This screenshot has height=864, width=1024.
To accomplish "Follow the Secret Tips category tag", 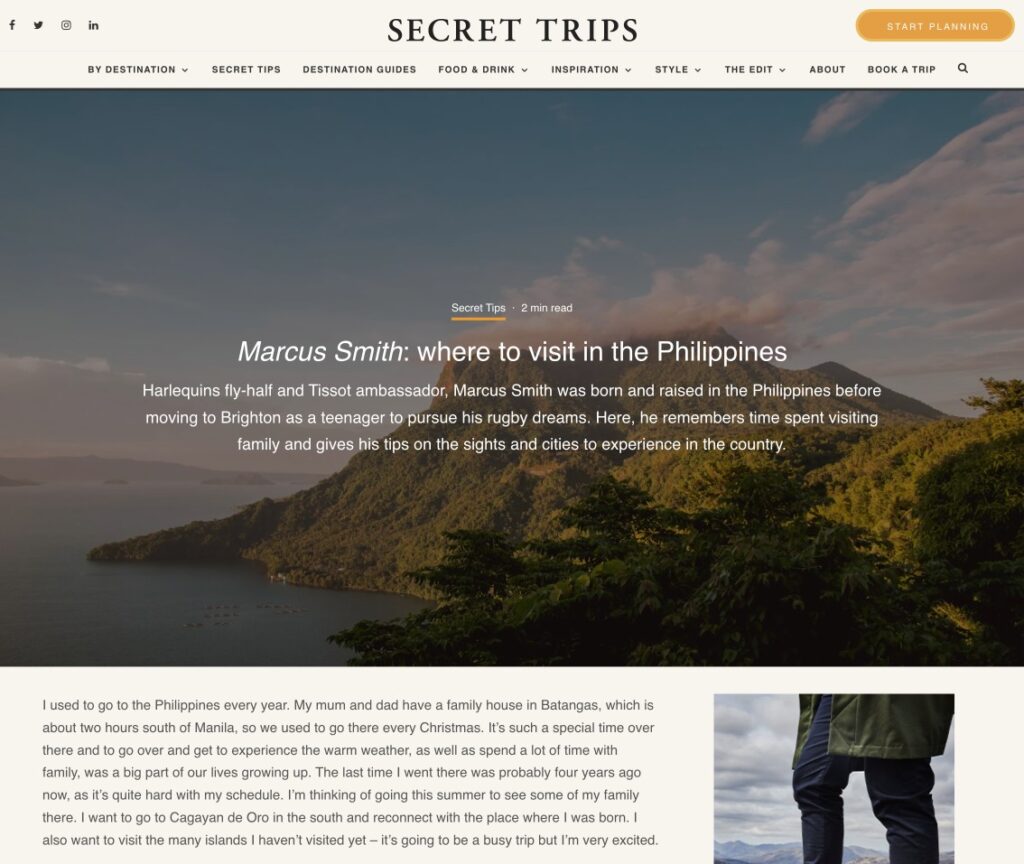I will click(478, 308).
